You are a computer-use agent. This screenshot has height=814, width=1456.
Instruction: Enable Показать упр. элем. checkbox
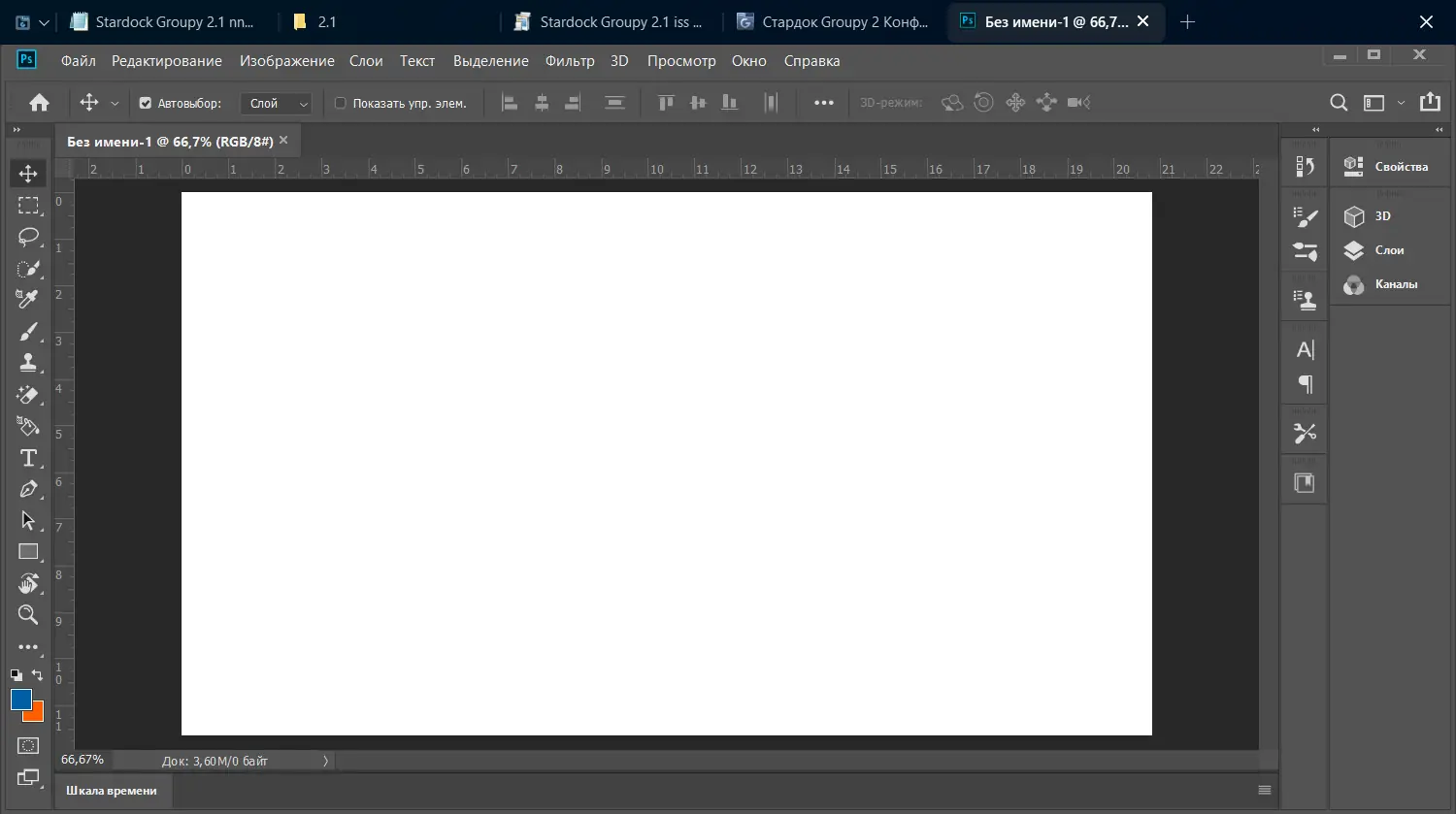click(x=341, y=103)
